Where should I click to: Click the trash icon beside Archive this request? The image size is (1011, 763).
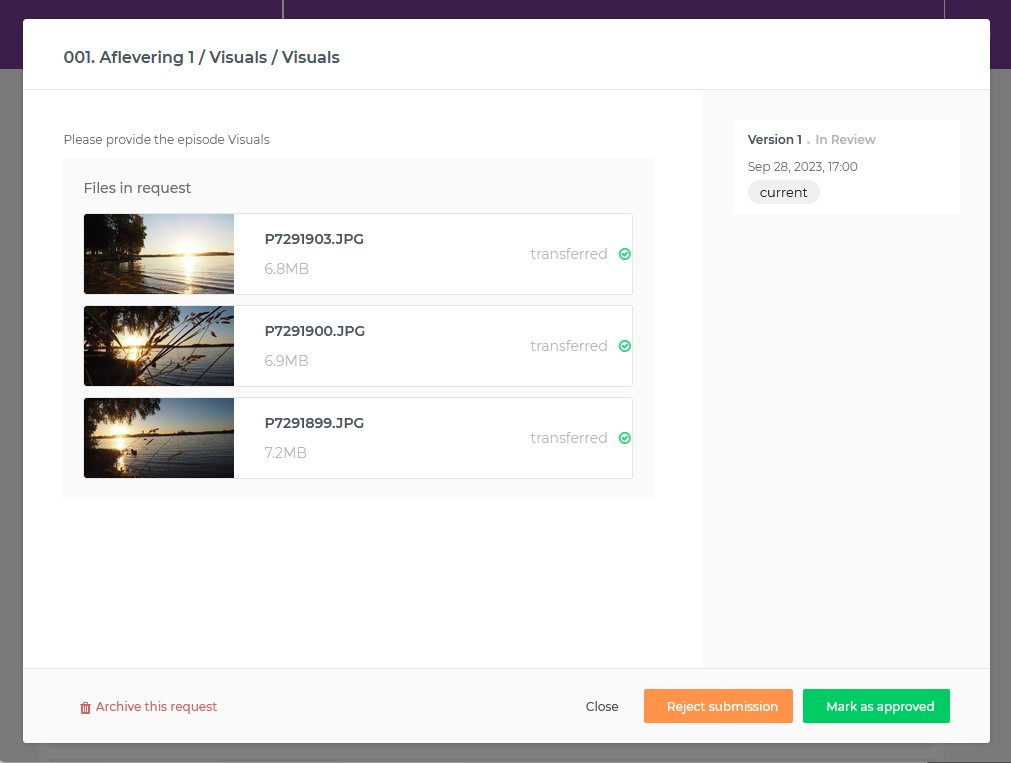85,708
